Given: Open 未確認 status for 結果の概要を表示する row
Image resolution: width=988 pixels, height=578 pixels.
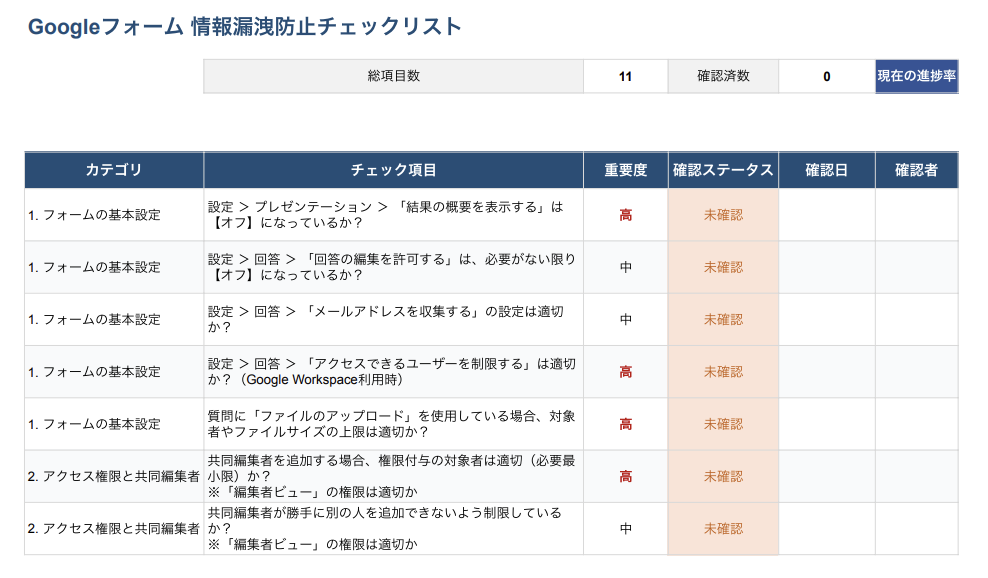Looking at the screenshot, I should (x=723, y=215).
